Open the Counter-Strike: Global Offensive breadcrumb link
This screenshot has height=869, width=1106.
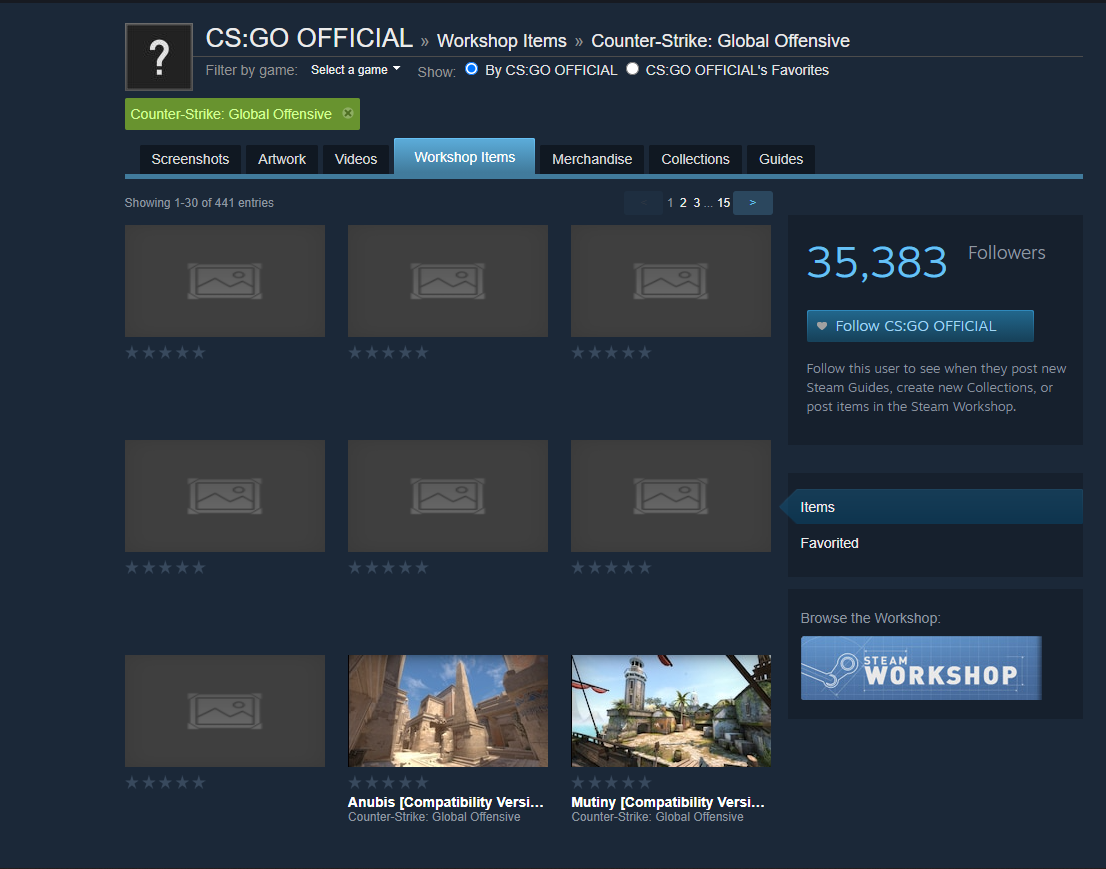pyautogui.click(x=720, y=41)
